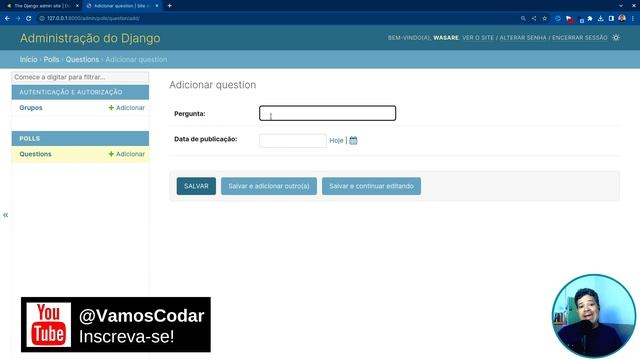Focus the Pergunta text field
The width and height of the screenshot is (640, 360).
(x=327, y=113)
